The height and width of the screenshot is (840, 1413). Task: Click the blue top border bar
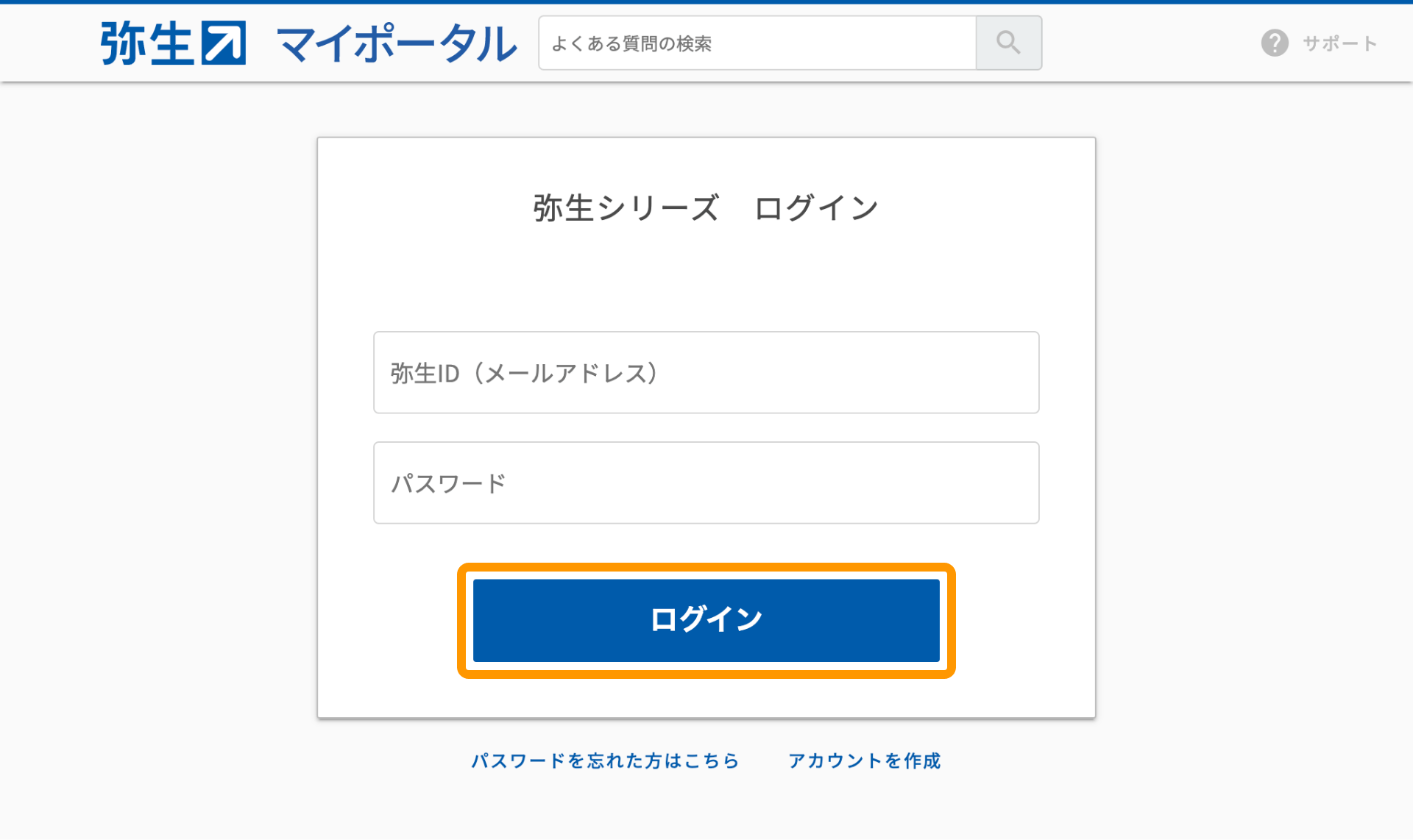click(x=705, y=4)
